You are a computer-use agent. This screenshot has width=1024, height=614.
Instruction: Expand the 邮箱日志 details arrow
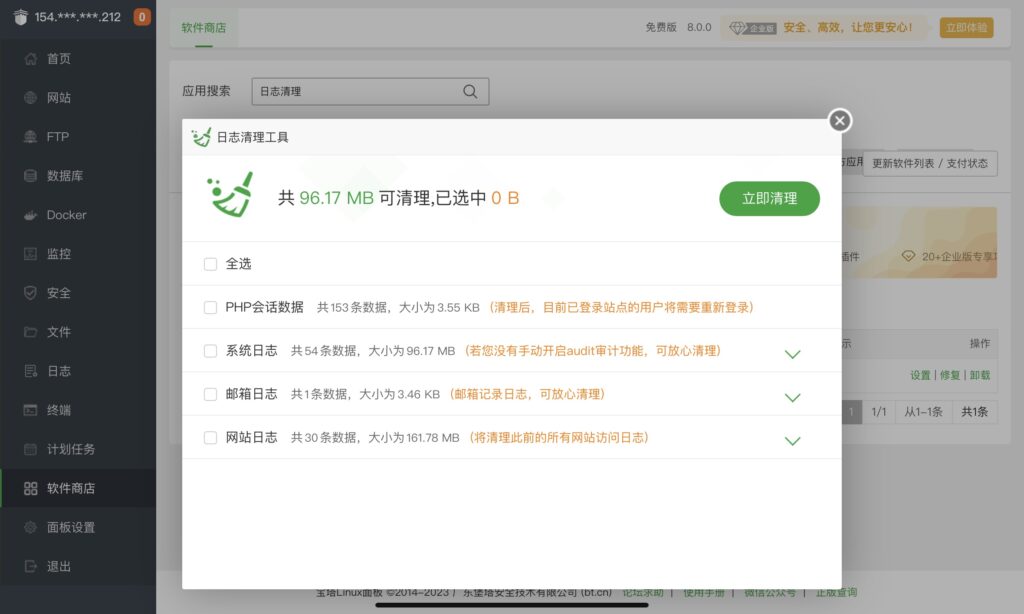tap(792, 397)
